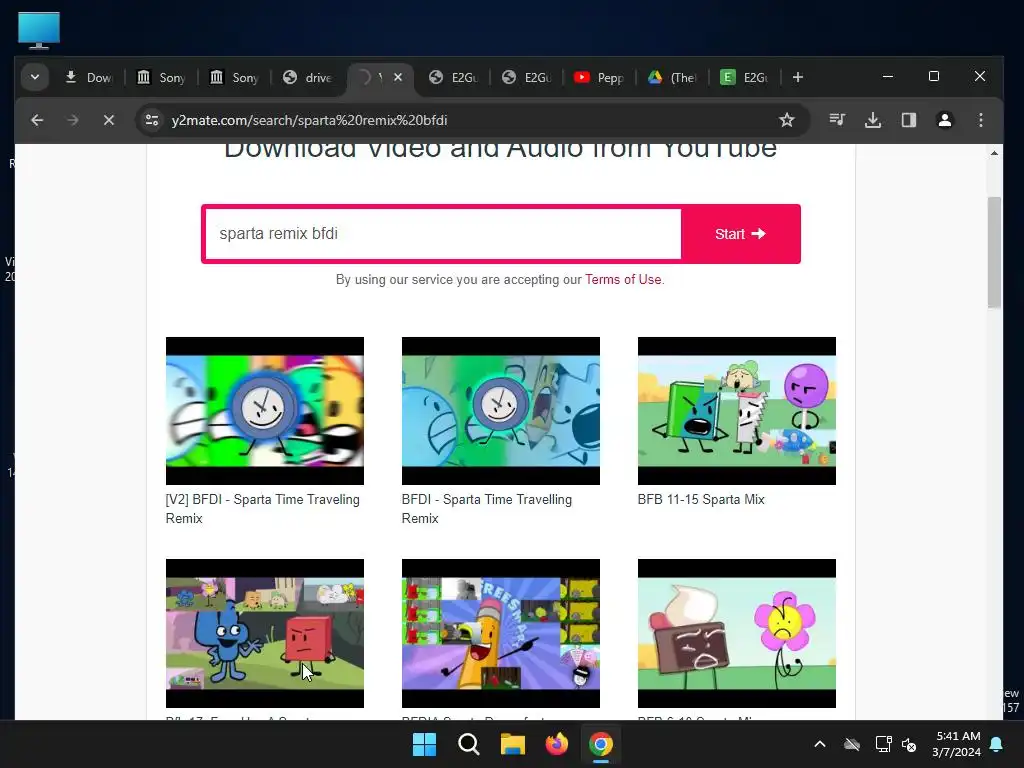Viewport: 1024px width, 768px height.
Task: Click the muted volume tray icon
Action: pyautogui.click(x=908, y=744)
